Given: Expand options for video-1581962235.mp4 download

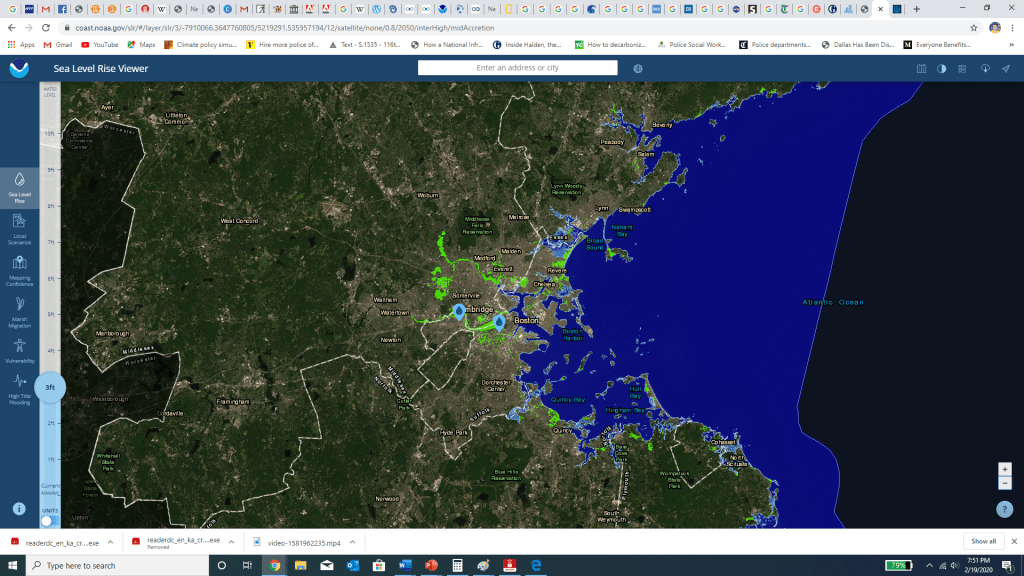Looking at the screenshot, I should (x=352, y=541).
